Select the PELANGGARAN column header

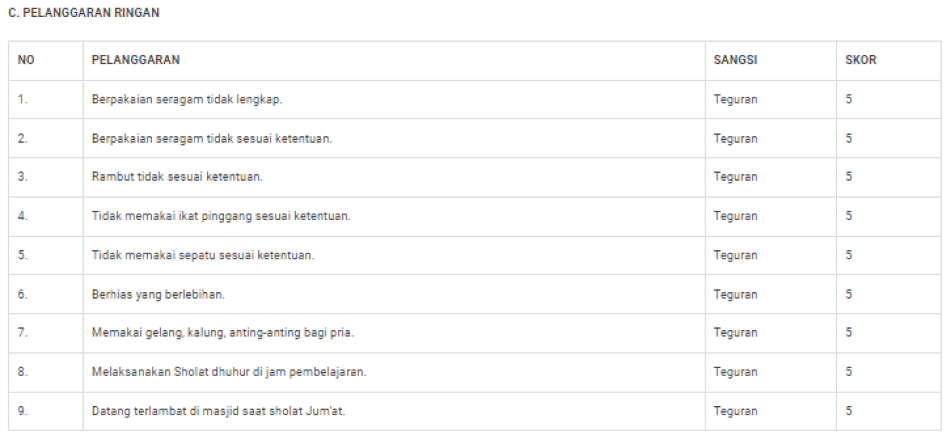tap(135, 60)
